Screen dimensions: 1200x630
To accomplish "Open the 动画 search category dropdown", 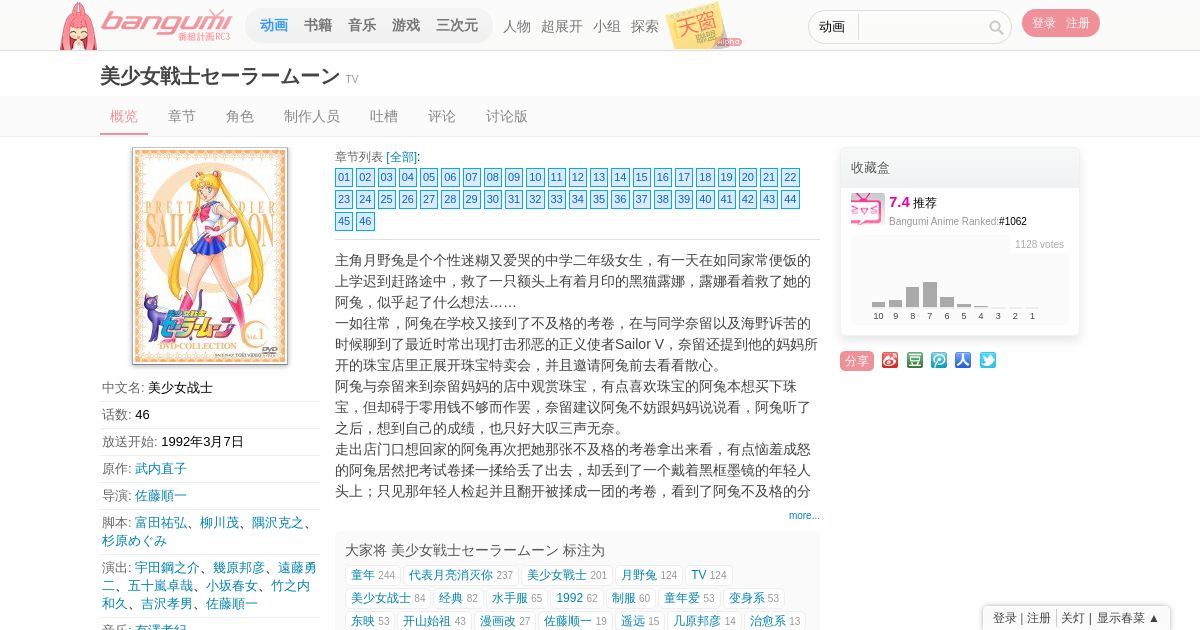I will click(833, 27).
